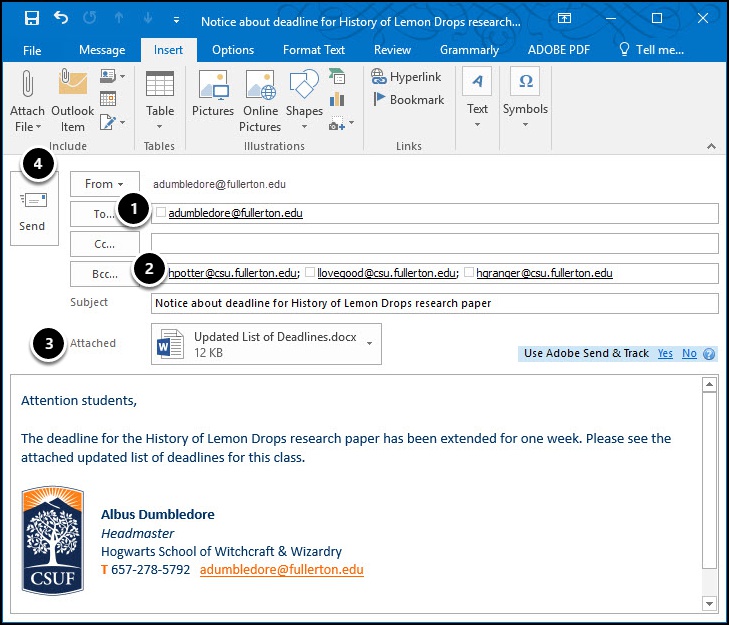Click the Cc... button

point(105,244)
